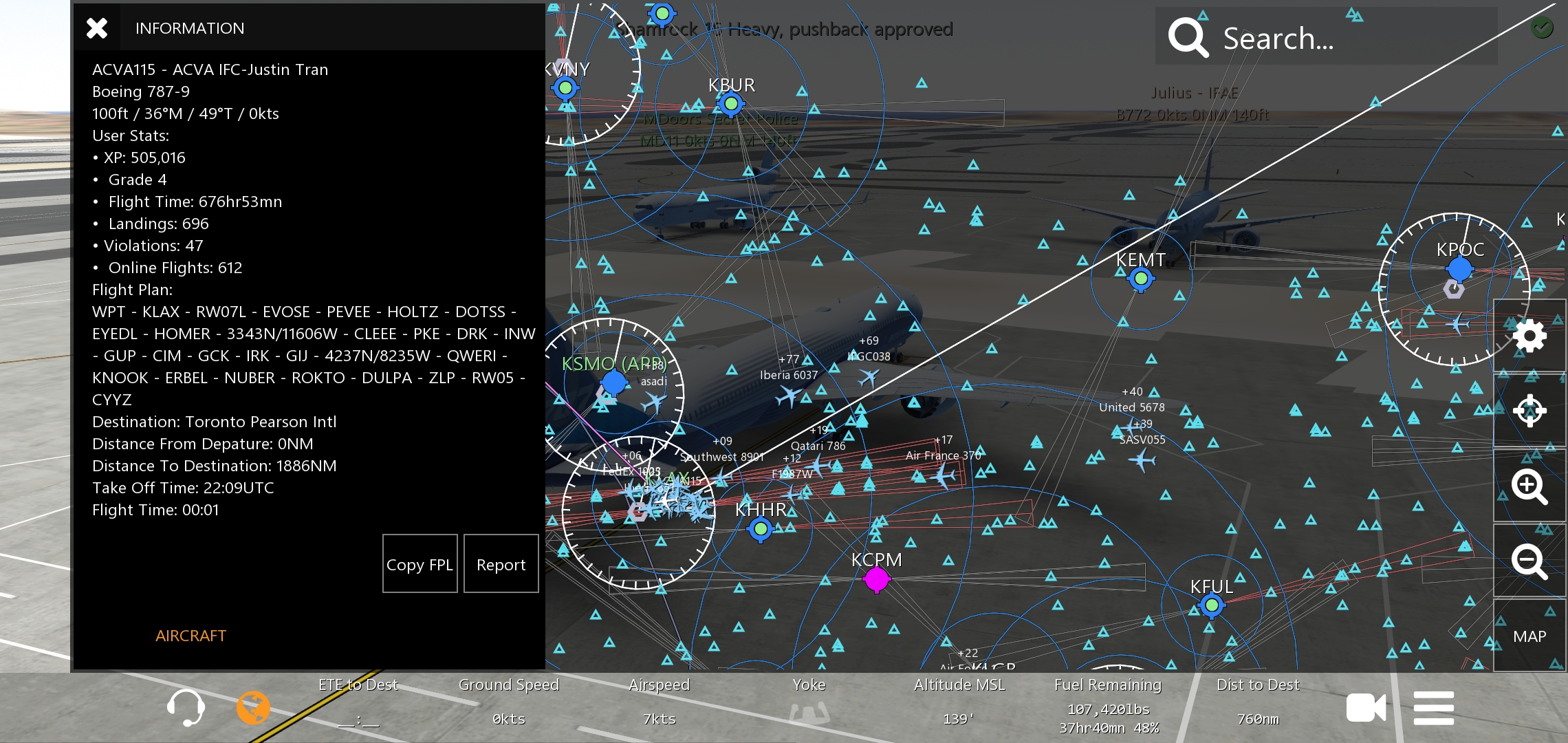Open camera view icon
1568x743 pixels.
(1366, 708)
